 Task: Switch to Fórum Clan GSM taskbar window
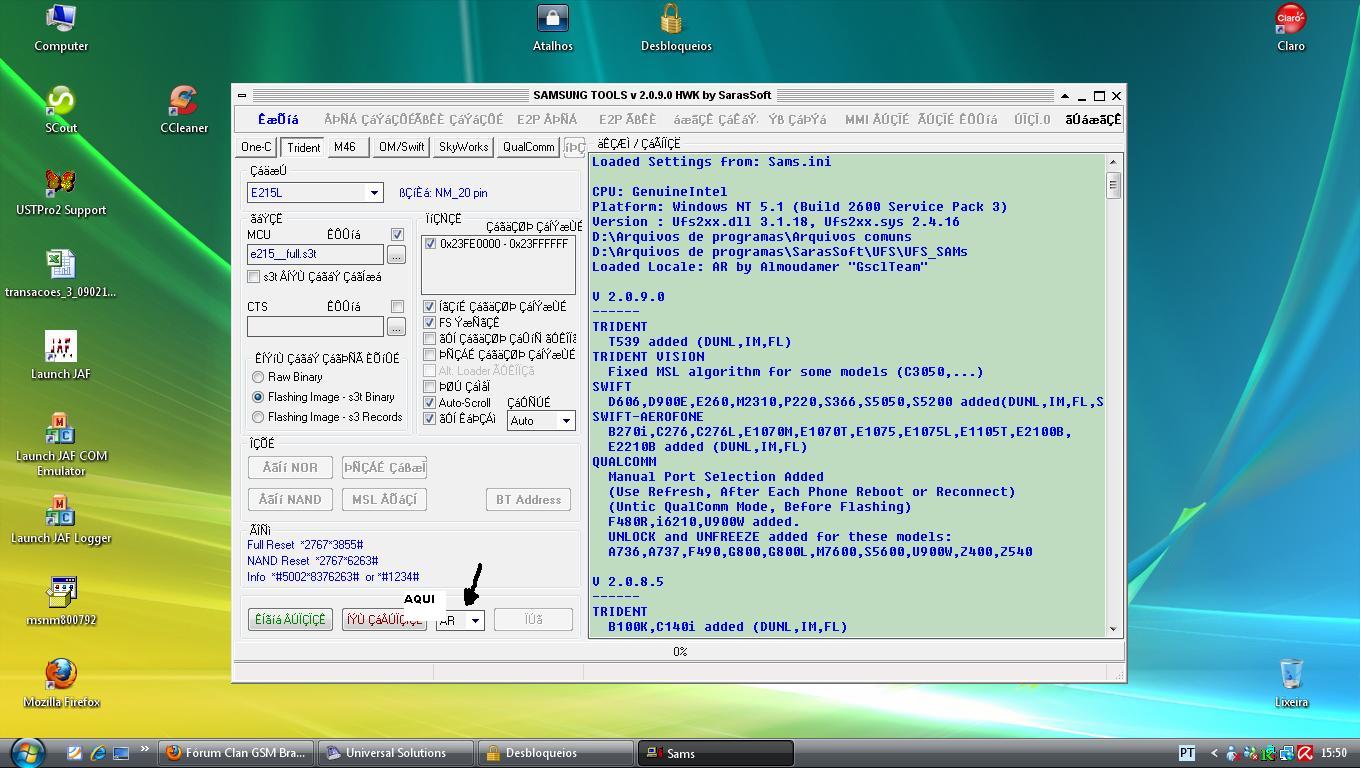237,753
